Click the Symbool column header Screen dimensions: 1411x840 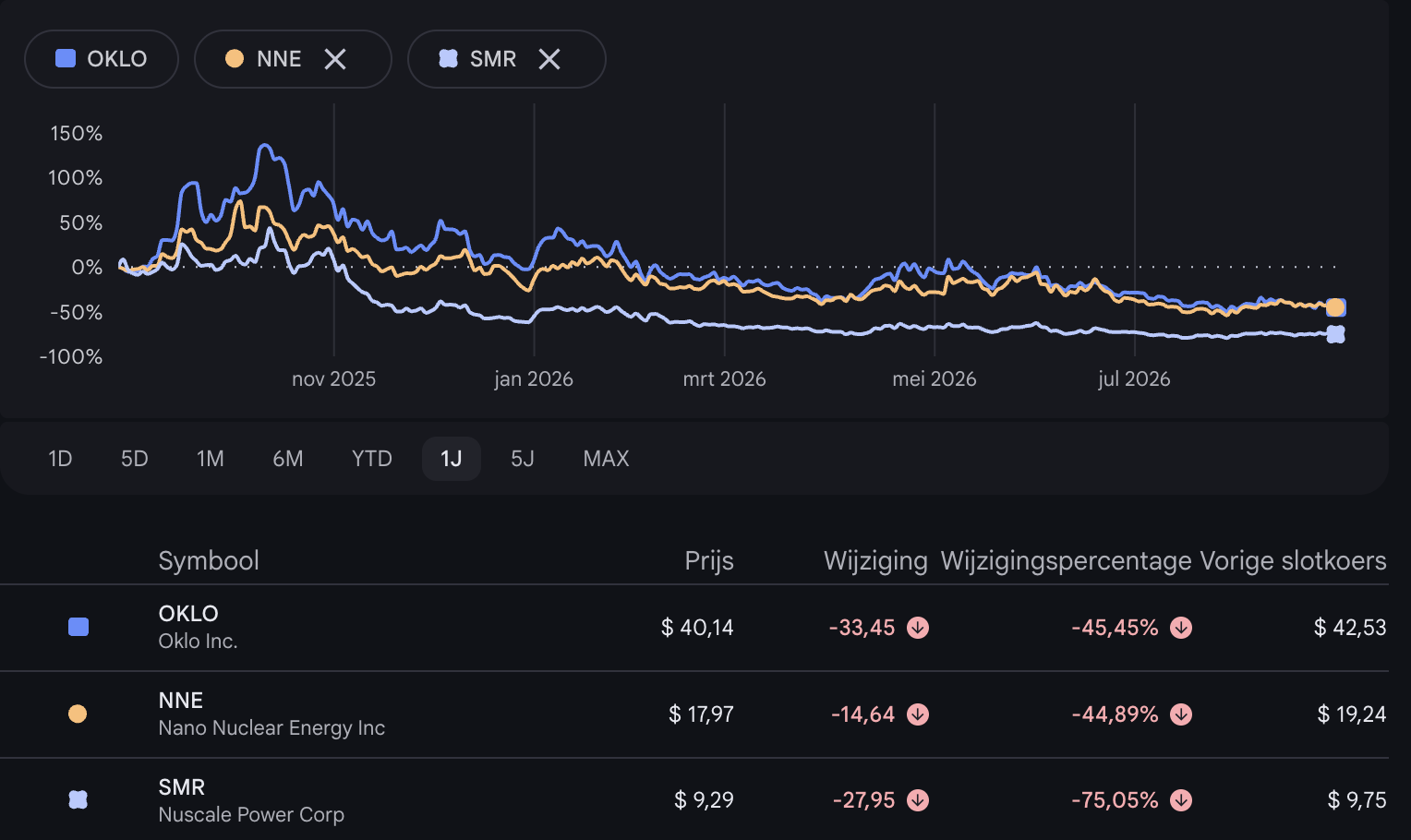click(x=209, y=561)
